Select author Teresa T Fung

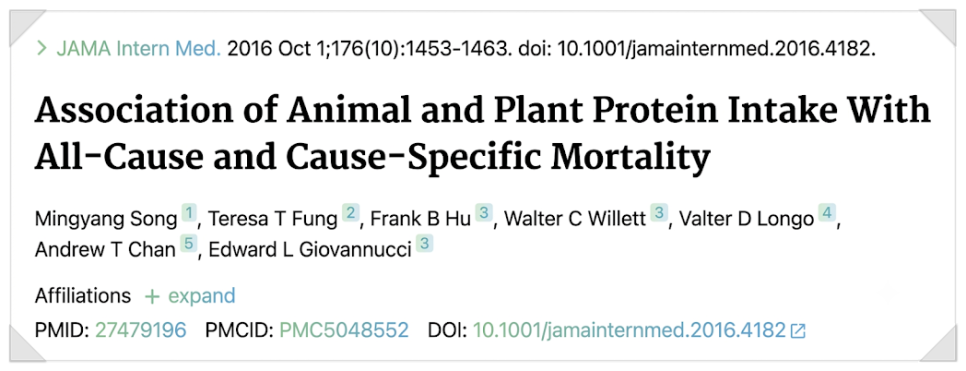click(273, 219)
